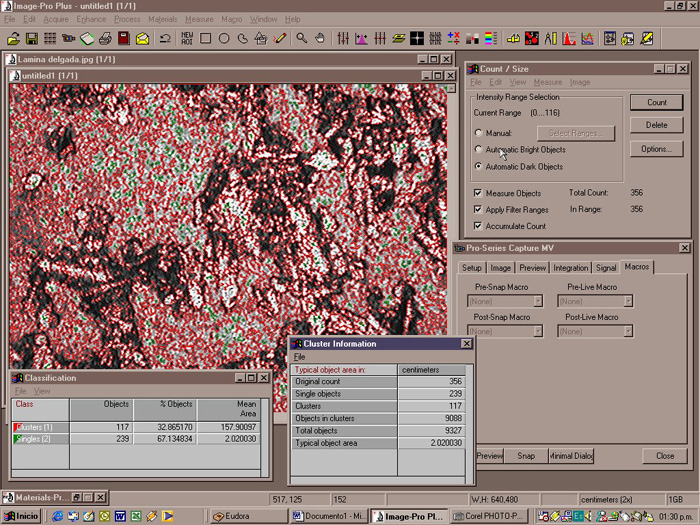The image size is (700, 525).
Task: Click the Count/Size red blobs icon
Action: [x=532, y=39]
